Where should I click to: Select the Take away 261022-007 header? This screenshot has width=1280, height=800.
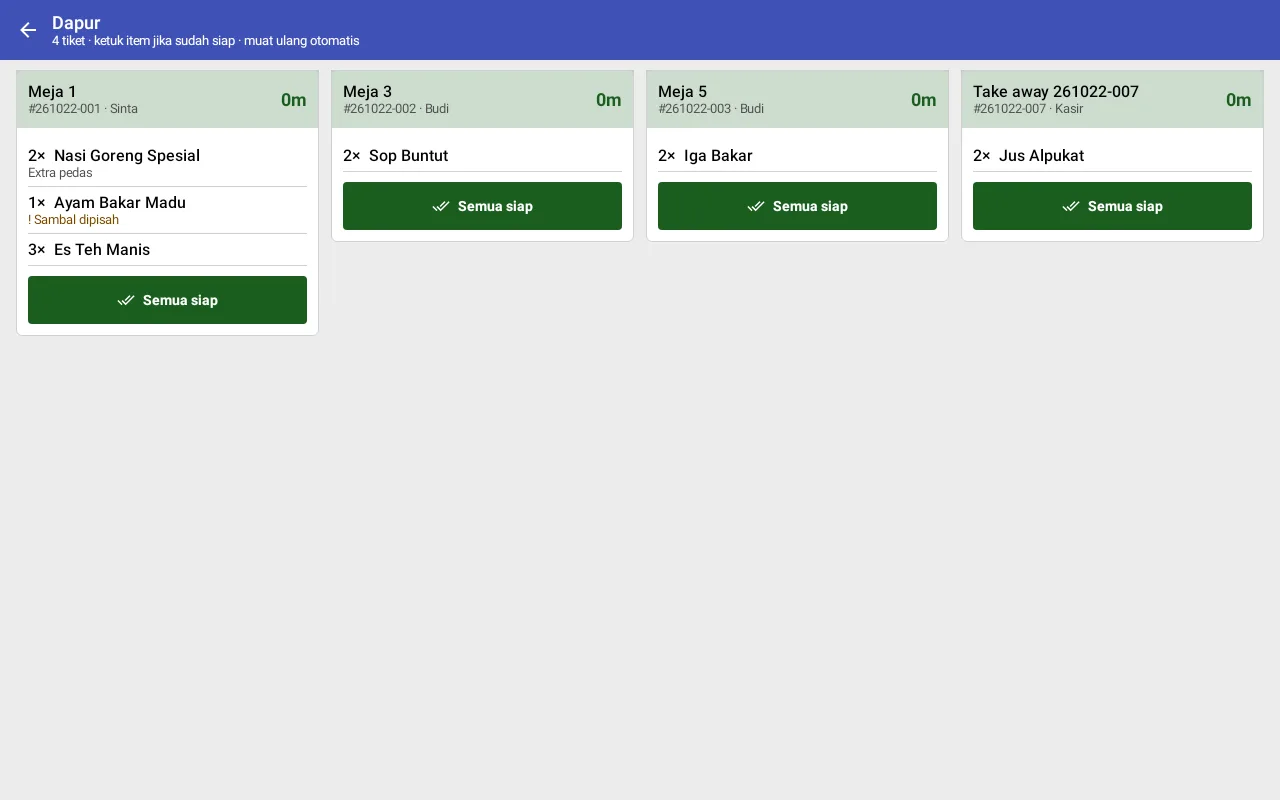pyautogui.click(x=1112, y=99)
